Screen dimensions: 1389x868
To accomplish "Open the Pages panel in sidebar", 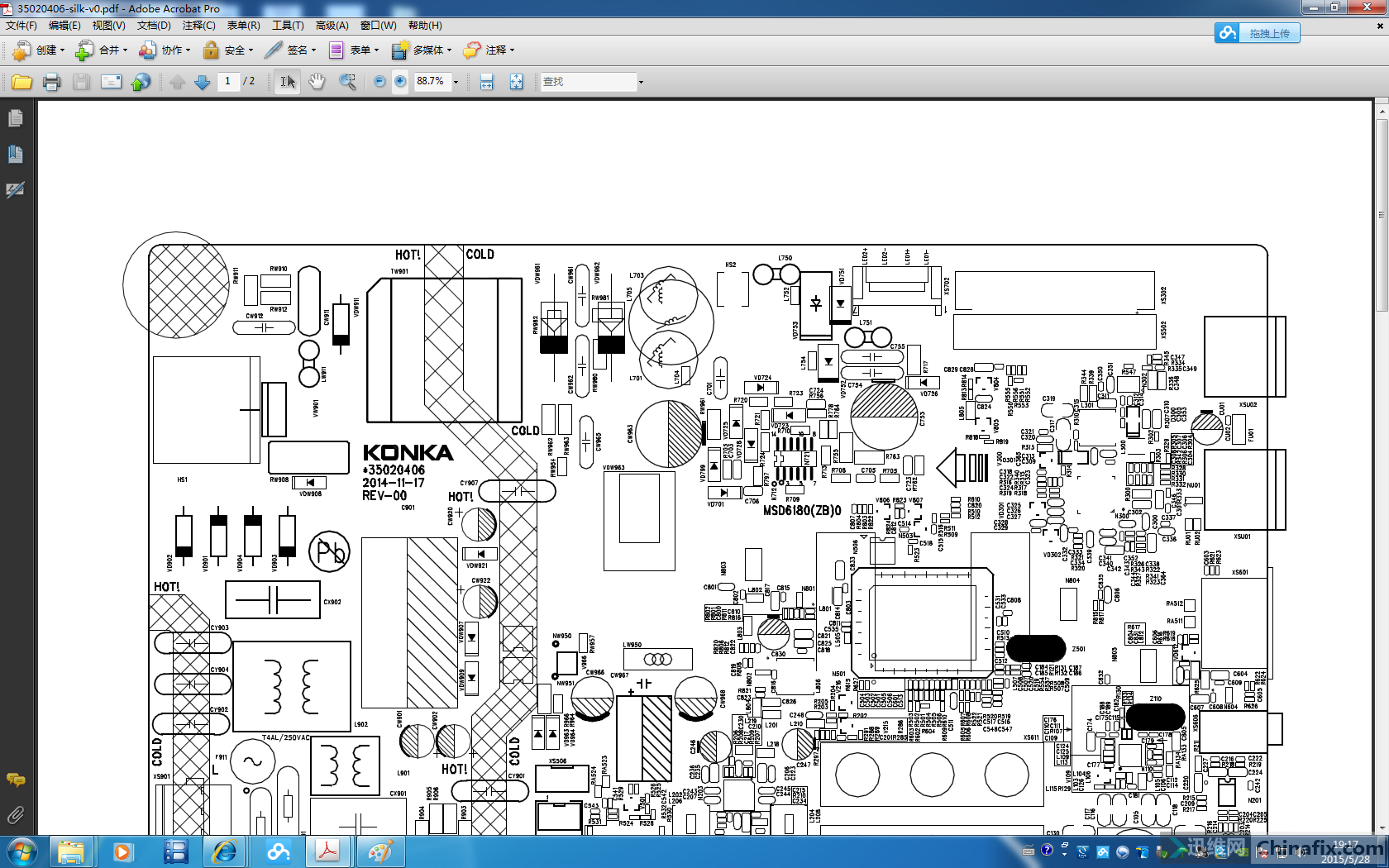I will [x=15, y=119].
